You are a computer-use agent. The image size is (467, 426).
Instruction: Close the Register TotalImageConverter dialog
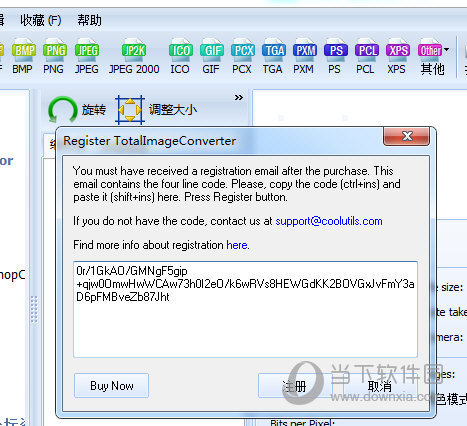point(406,136)
